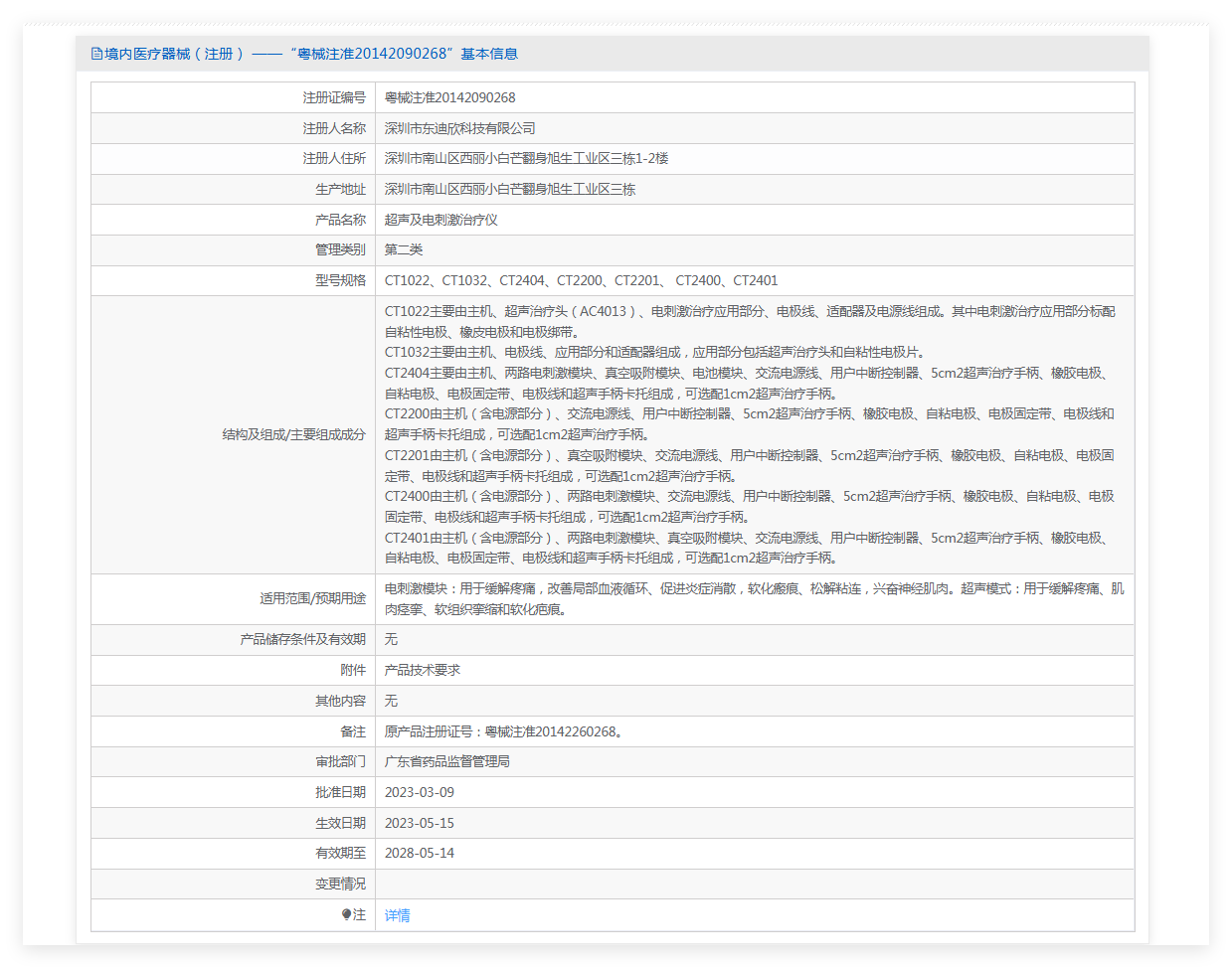The width and height of the screenshot is (1232, 968).
Task: Click the 适用范围/预期用途 label
Action: point(312,598)
